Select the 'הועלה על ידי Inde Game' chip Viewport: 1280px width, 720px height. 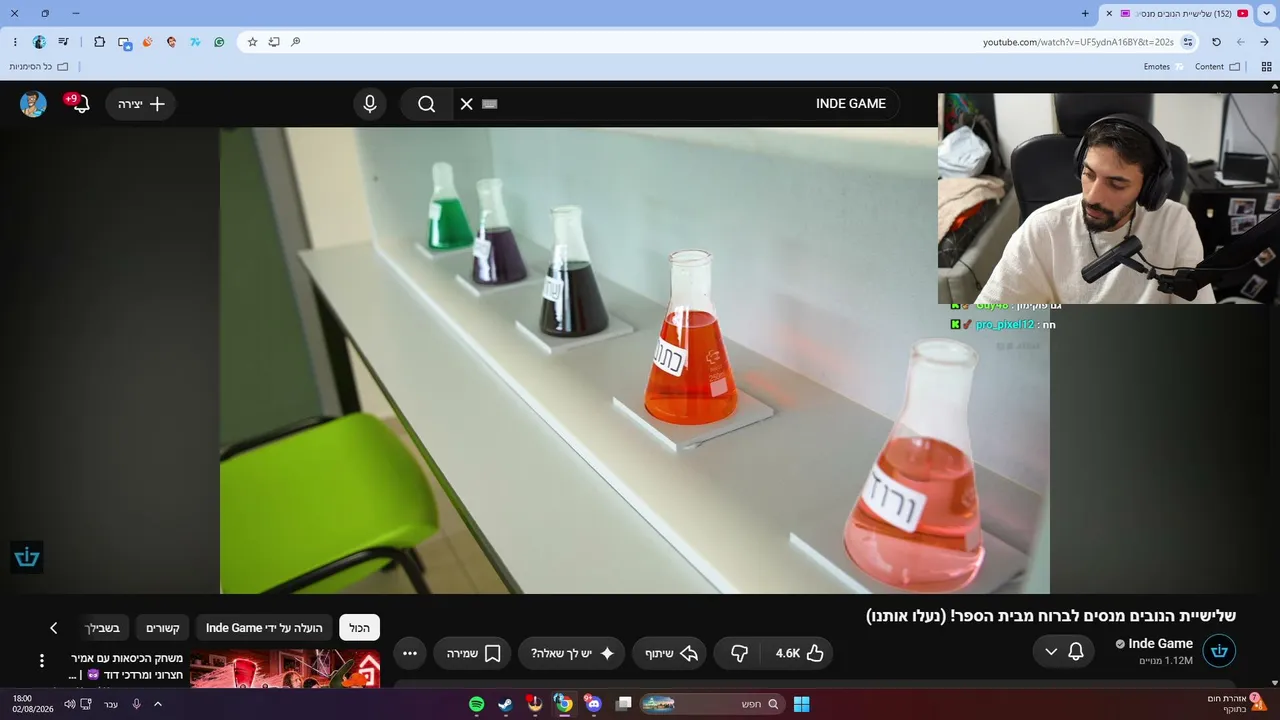click(264, 628)
